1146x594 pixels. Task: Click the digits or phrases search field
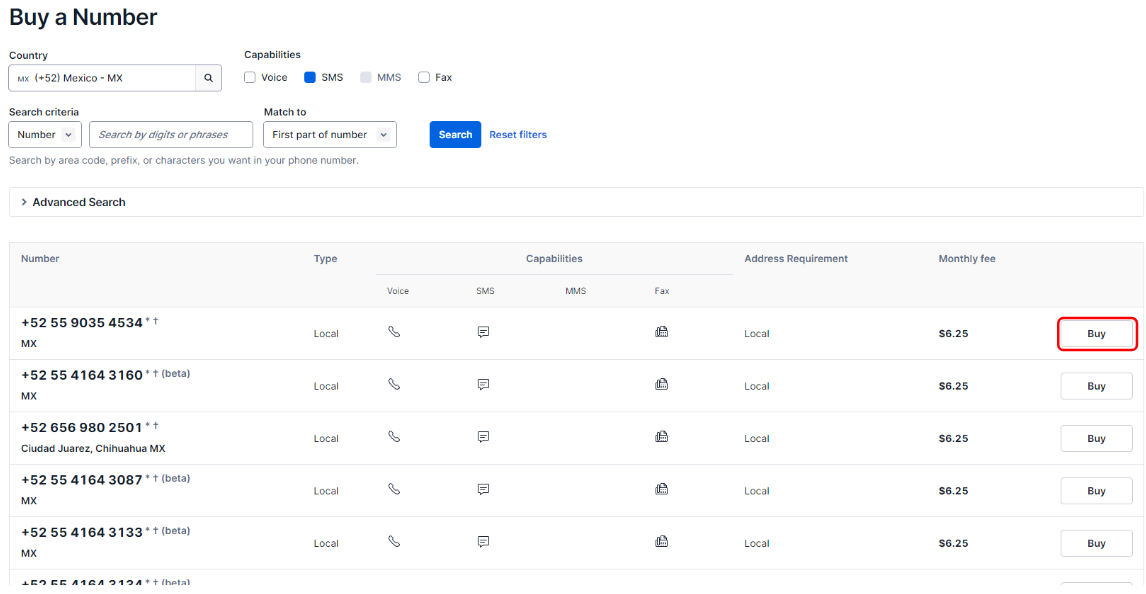click(169, 135)
